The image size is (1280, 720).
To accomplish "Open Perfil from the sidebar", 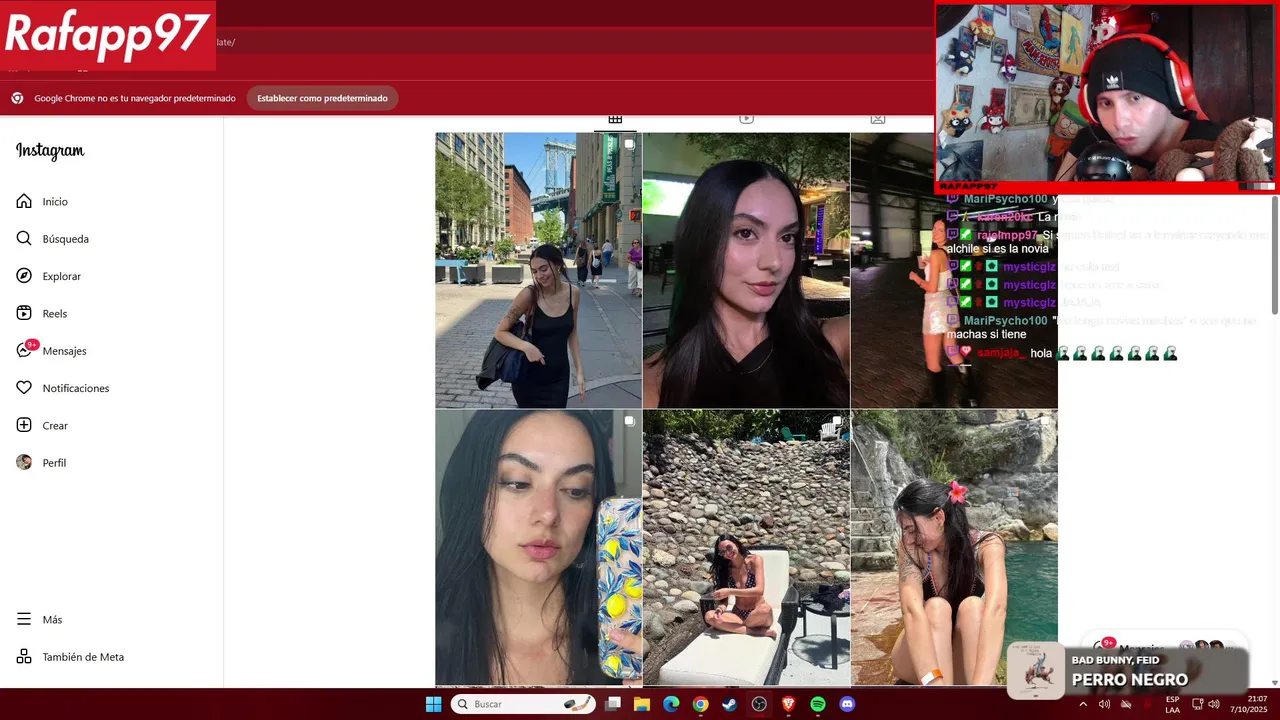I will [x=41, y=462].
